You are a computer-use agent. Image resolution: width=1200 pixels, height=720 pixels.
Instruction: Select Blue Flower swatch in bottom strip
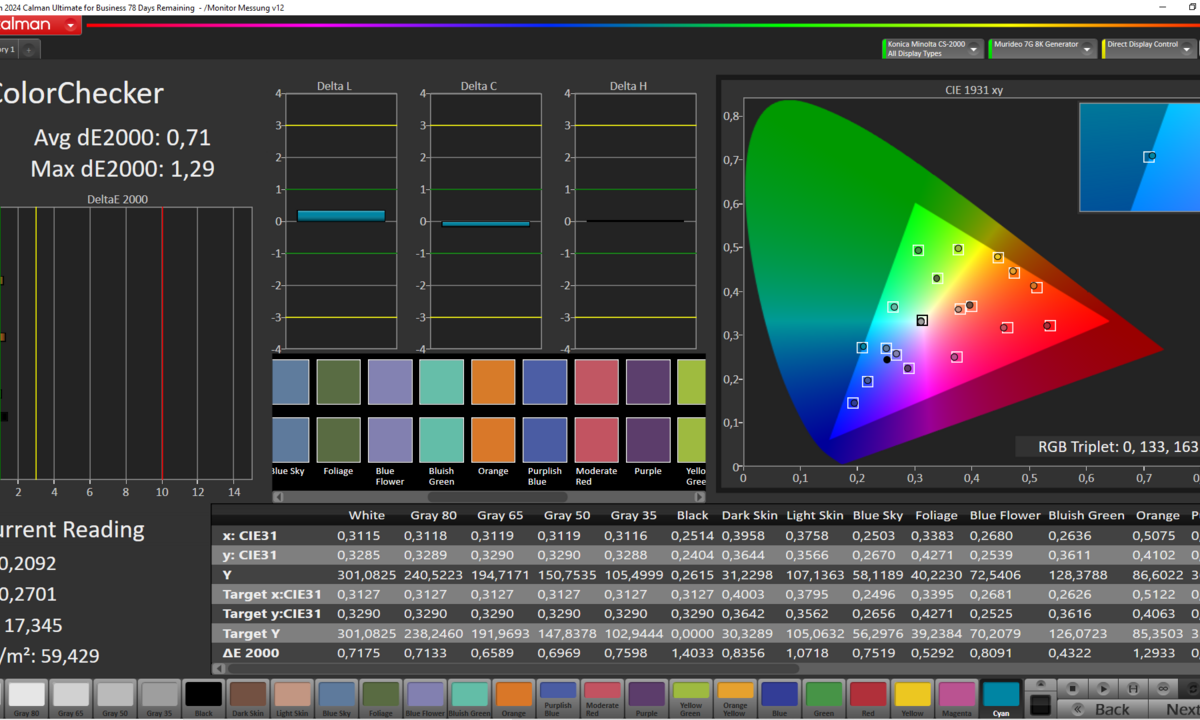pos(425,699)
